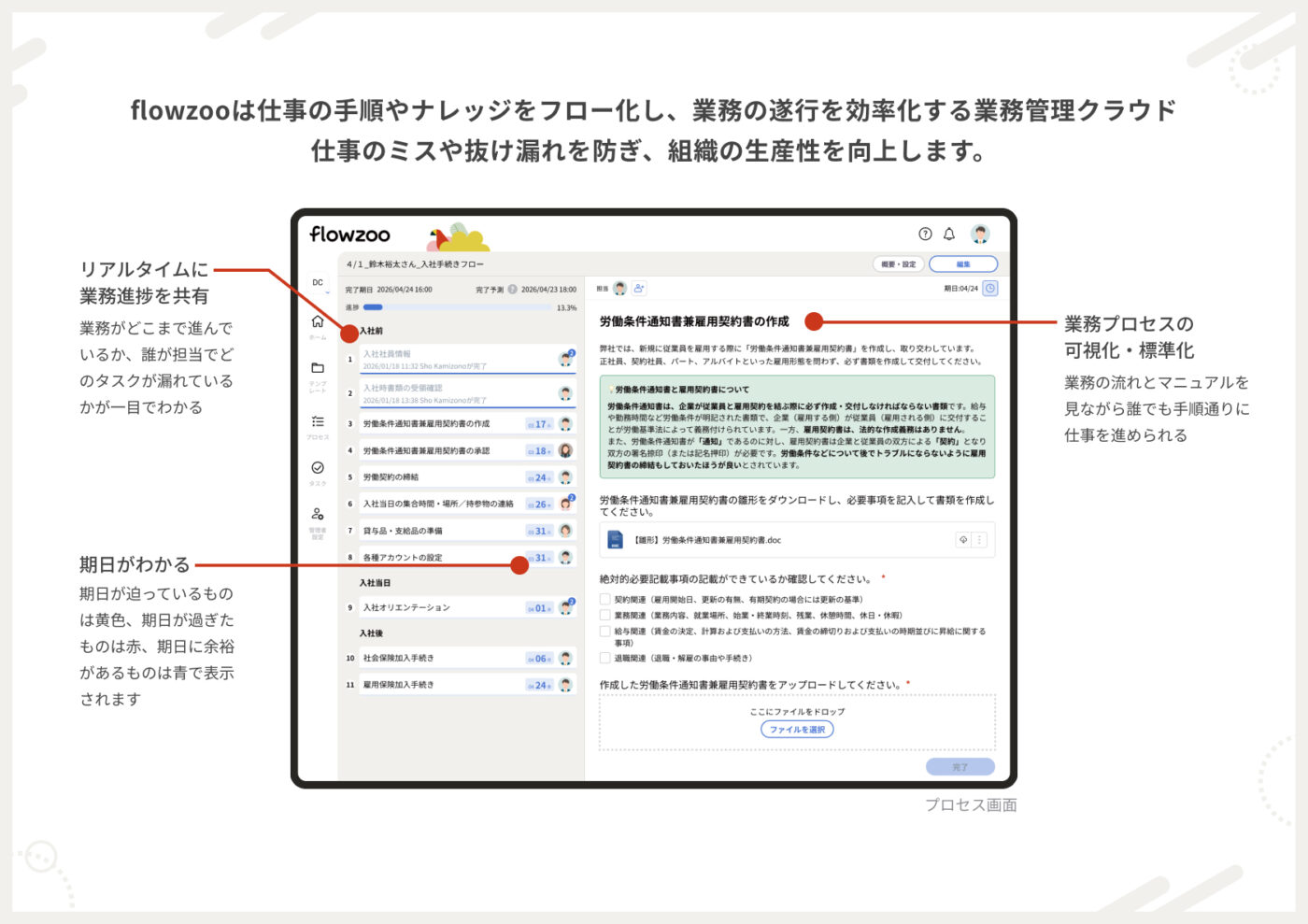Click the flowzoo logo
Viewport: 1308px width, 924px height.
pos(349,235)
